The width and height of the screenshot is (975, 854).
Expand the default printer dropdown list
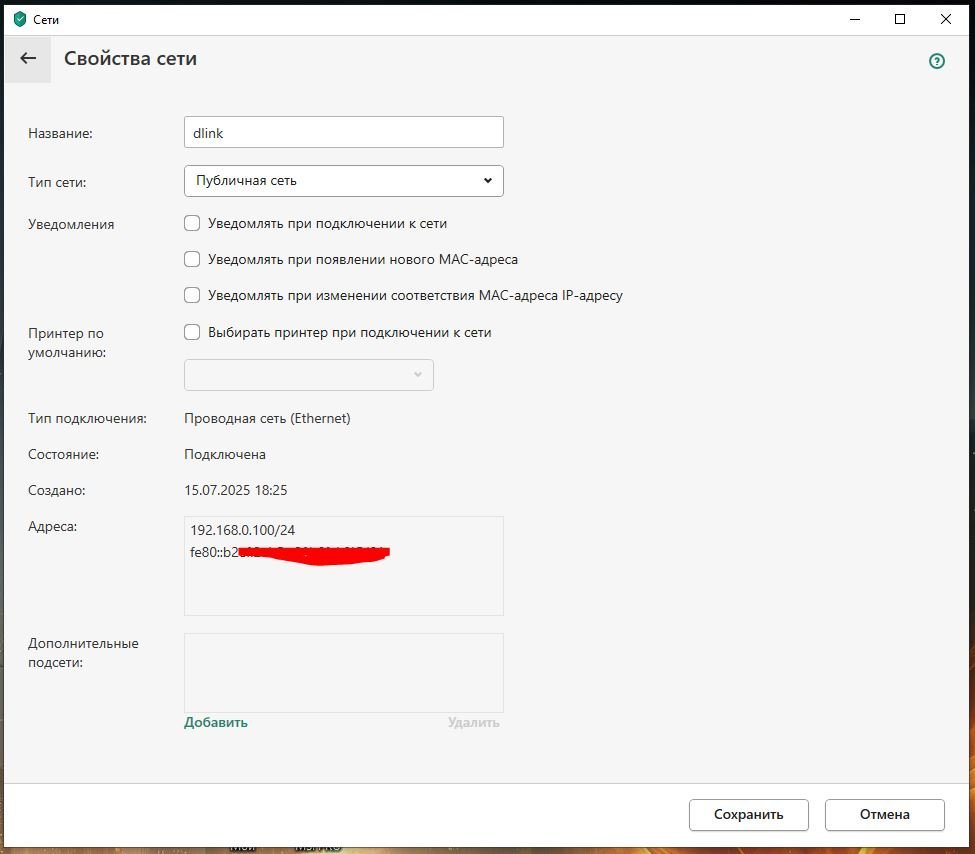[308, 375]
